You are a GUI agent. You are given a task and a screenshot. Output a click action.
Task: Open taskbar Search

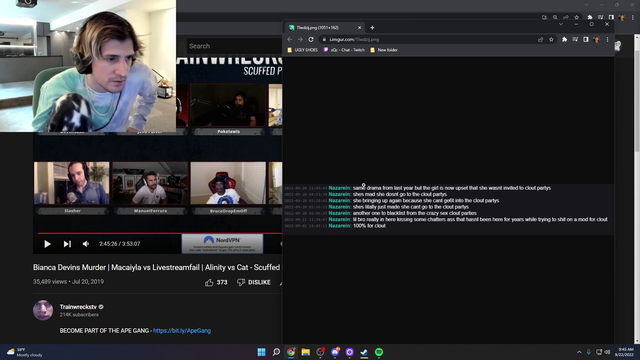pyautogui.click(x=276, y=352)
